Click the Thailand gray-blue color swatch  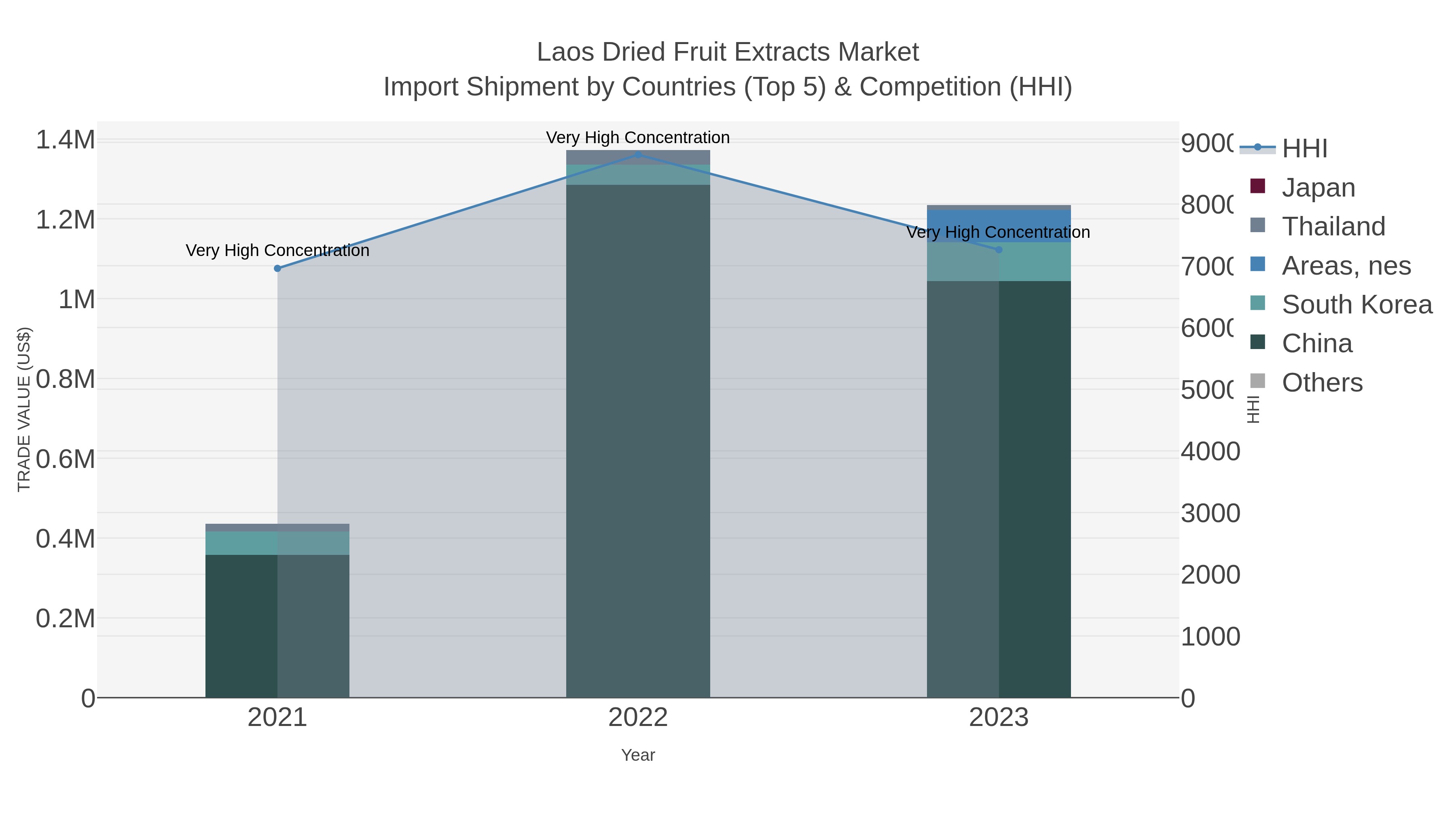coord(1257,225)
